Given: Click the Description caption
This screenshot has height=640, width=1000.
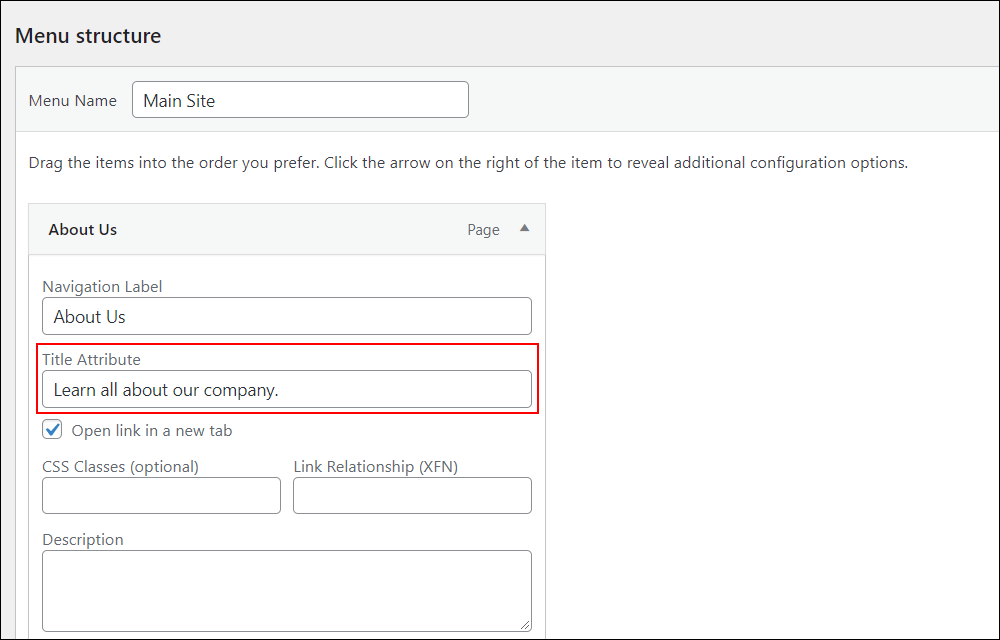Looking at the screenshot, I should (83, 540).
